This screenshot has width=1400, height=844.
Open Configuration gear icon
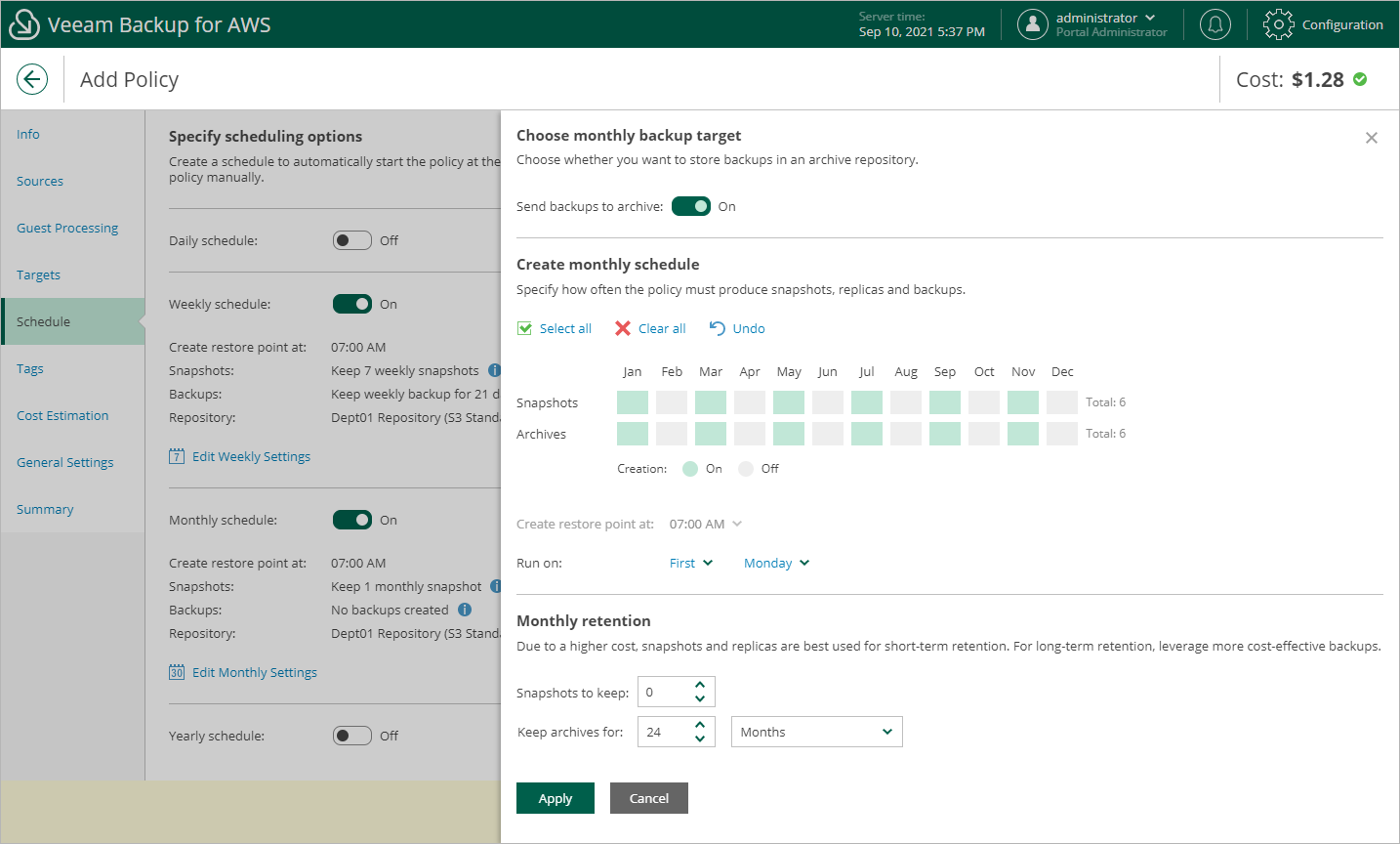(x=1278, y=24)
